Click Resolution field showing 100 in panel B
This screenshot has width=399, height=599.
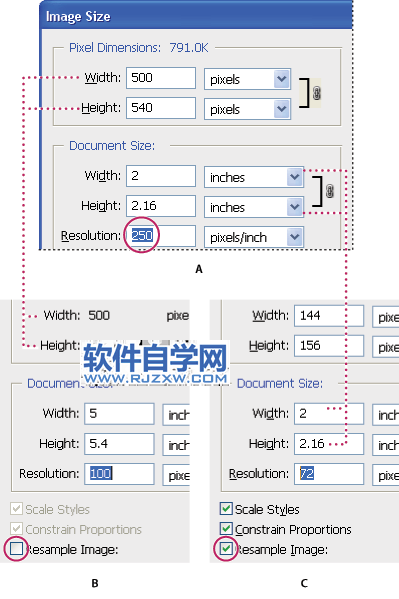tap(119, 474)
